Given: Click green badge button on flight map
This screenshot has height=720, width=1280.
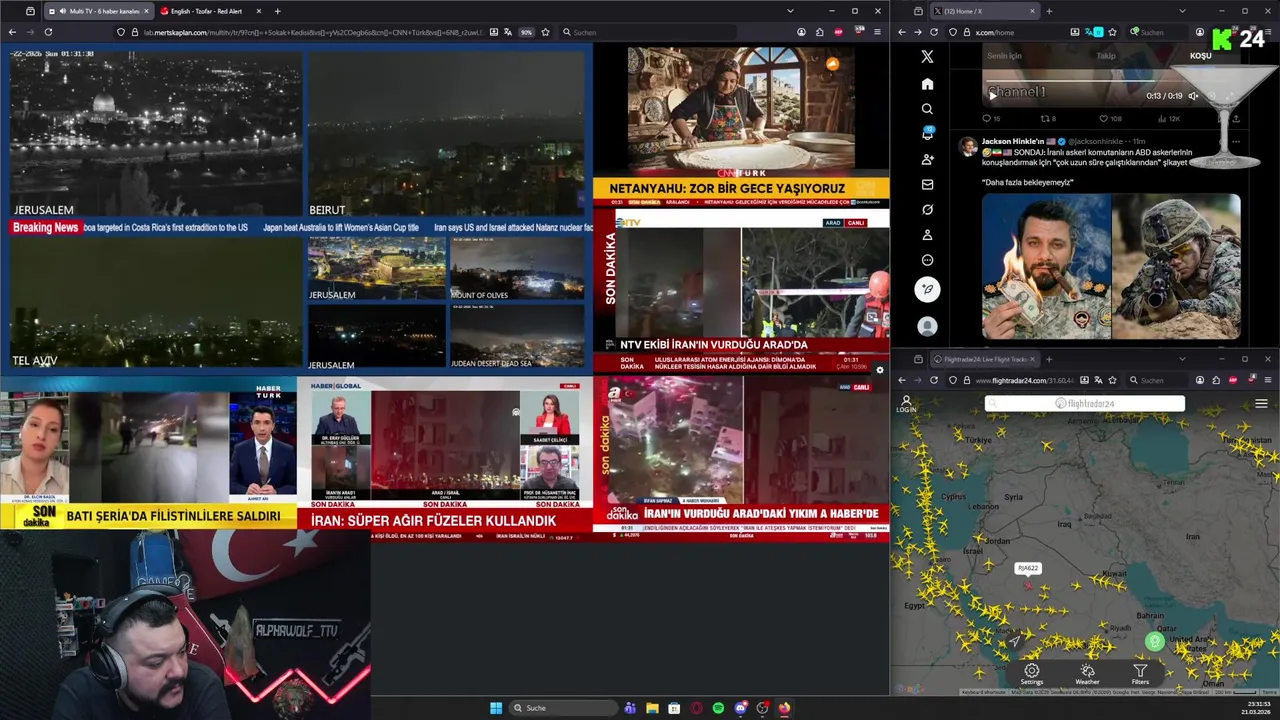Looking at the screenshot, I should tap(1155, 642).
